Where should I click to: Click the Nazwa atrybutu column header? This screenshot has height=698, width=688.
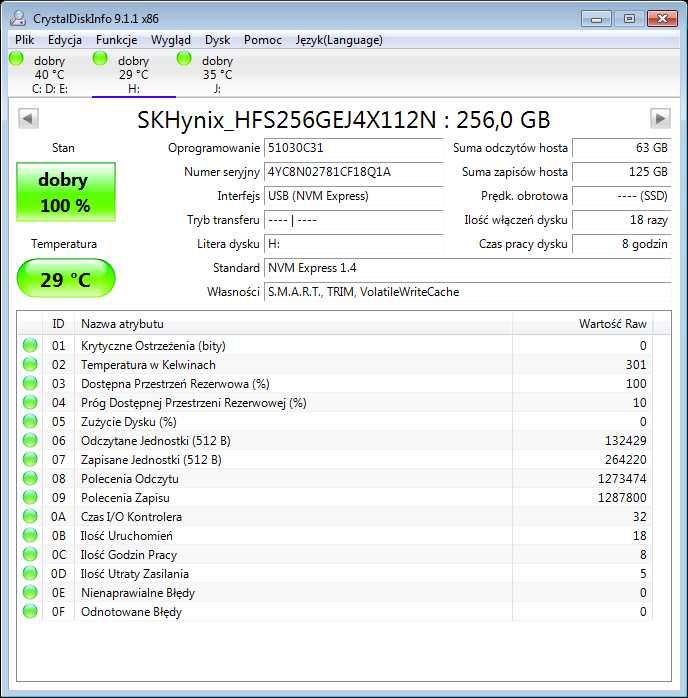(x=293, y=324)
